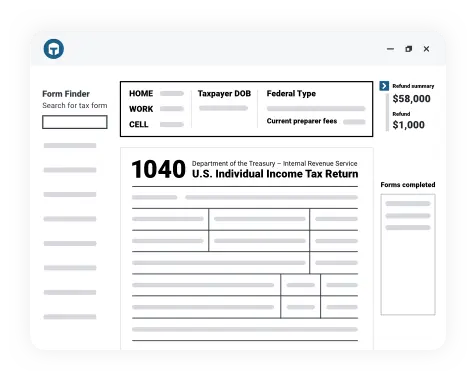Minimize the application window
476x380 pixels.
[x=390, y=49]
